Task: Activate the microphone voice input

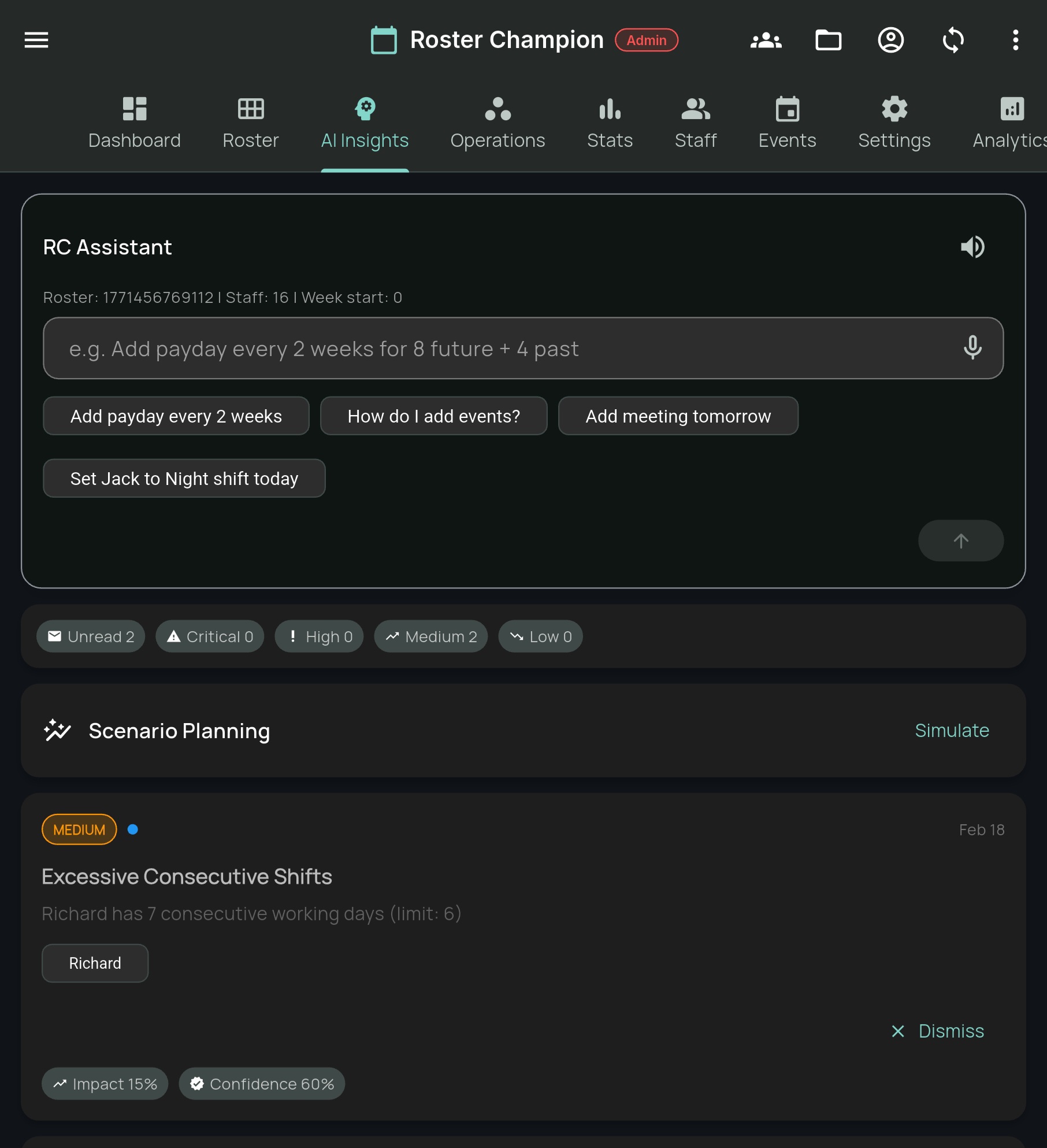Action: [x=972, y=347]
